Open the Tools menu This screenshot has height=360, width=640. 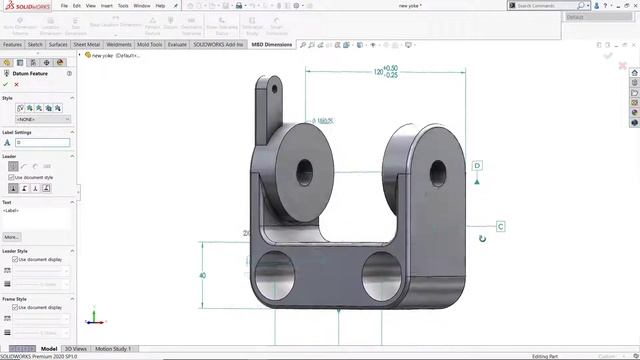tap(123, 6)
